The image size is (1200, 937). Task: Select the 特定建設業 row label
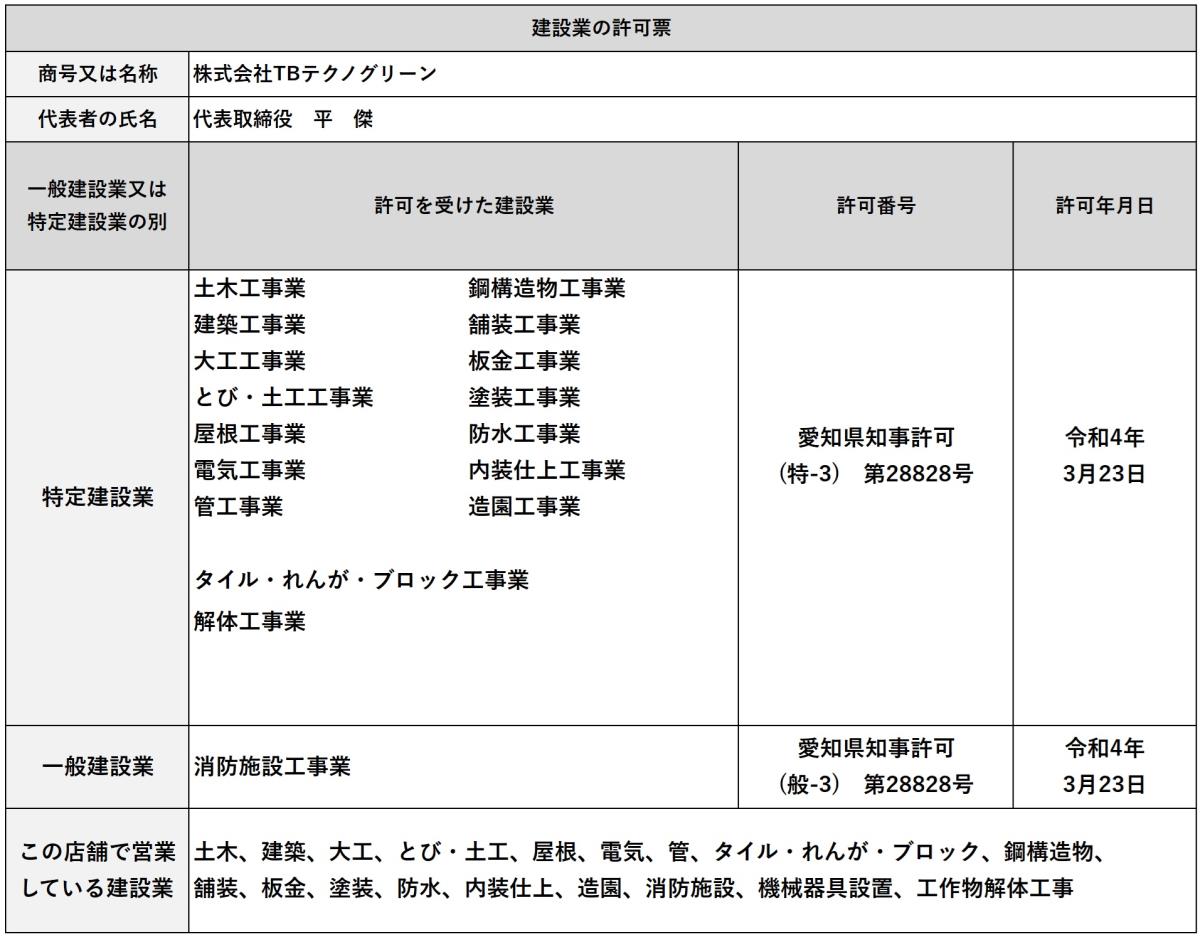coord(97,497)
